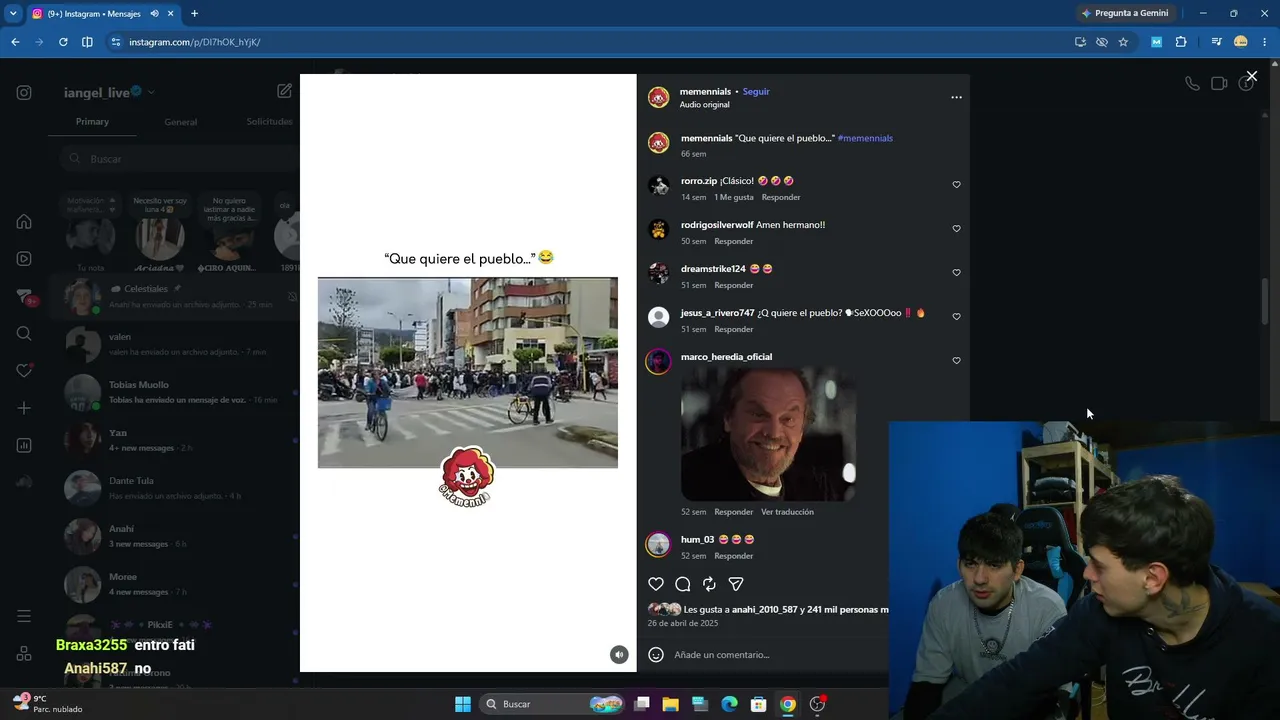Reply to rorro.zip's comment
The height and width of the screenshot is (720, 1280).
click(x=781, y=197)
